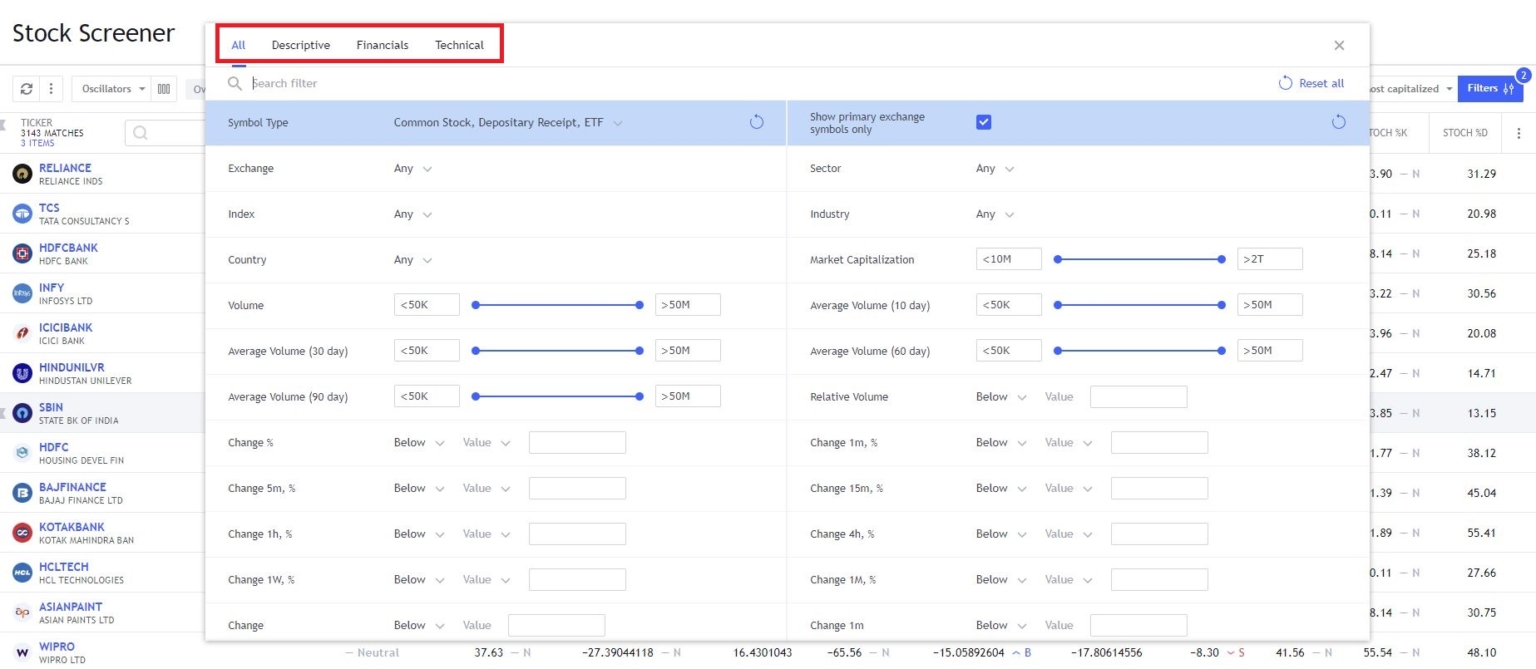
Task: Expand the Exchange Any dropdown
Action: click(413, 169)
